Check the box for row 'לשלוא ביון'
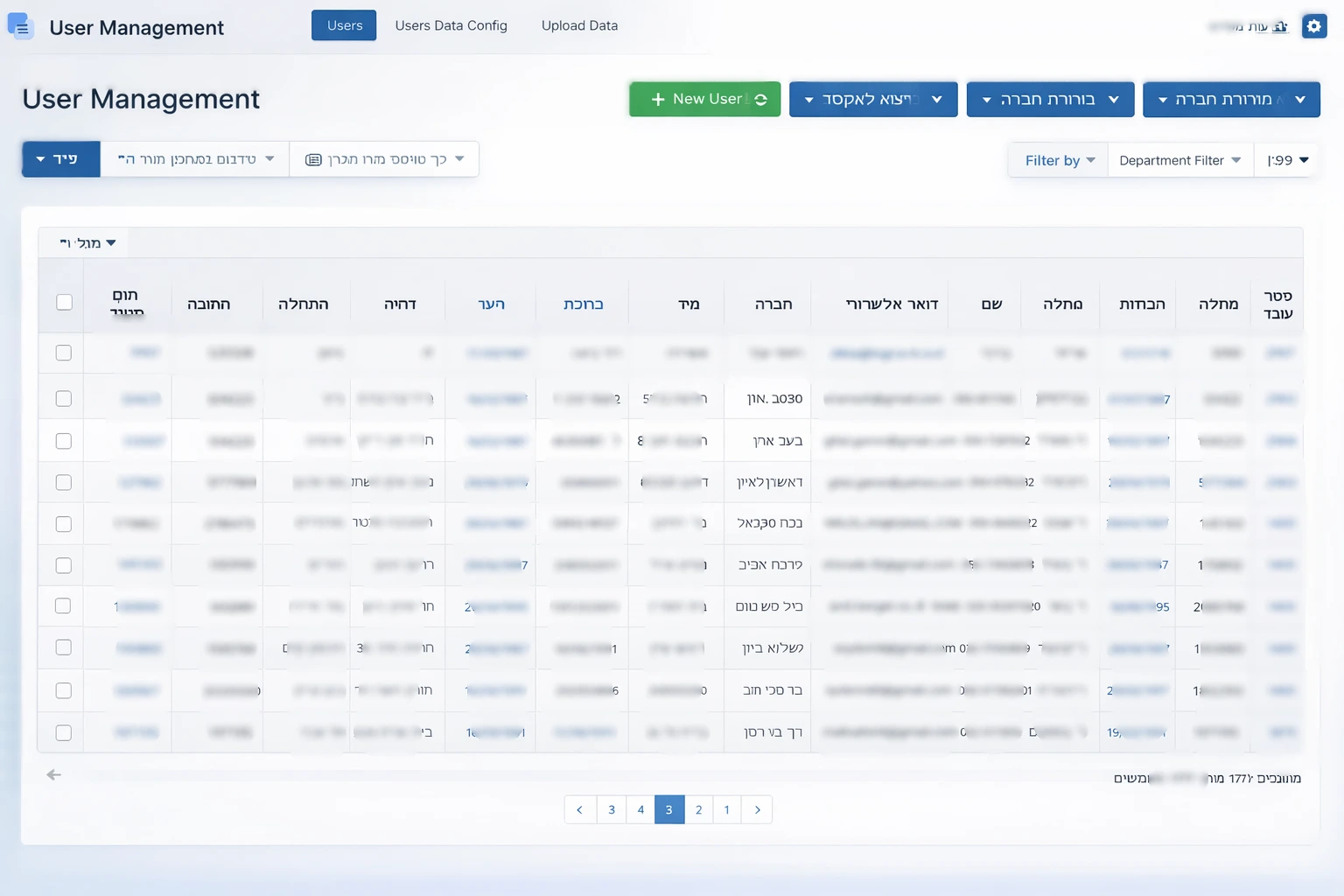The image size is (1344, 896). click(x=64, y=647)
